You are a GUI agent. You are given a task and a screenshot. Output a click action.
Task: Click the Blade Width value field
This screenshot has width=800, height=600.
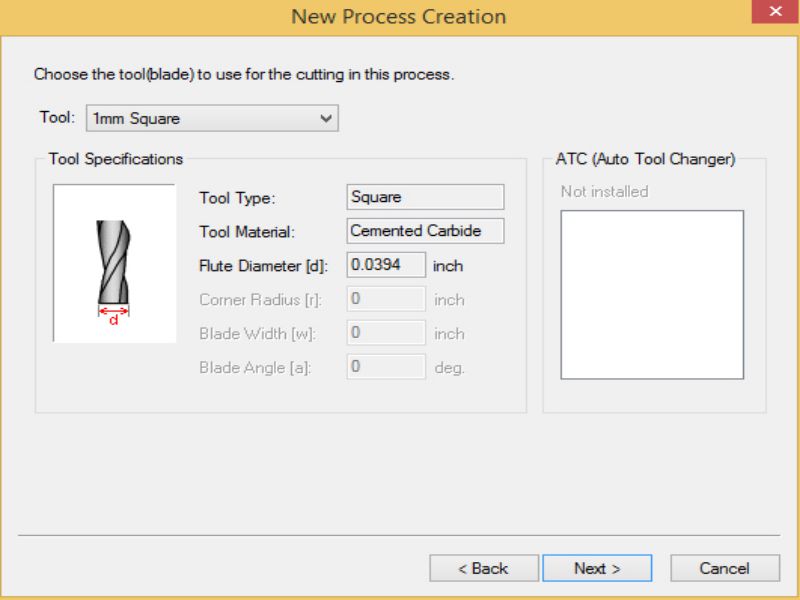[x=386, y=333]
